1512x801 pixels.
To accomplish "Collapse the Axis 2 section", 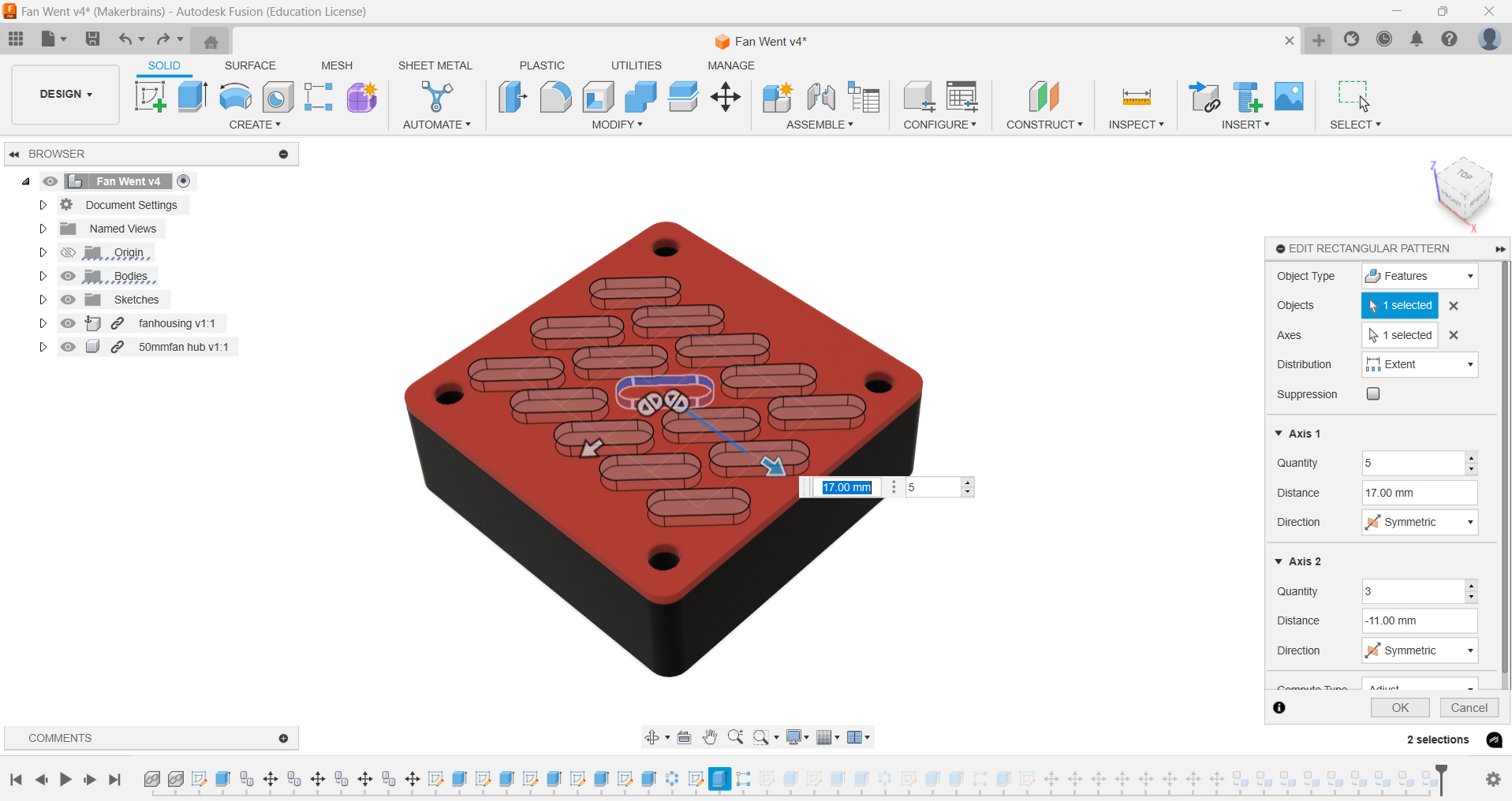I will click(x=1279, y=561).
